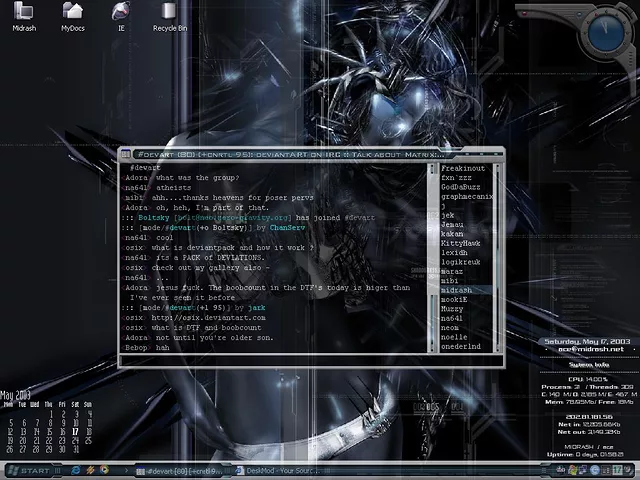Select user graphmecanix in nick list
640x480 pixels.
click(x=467, y=196)
